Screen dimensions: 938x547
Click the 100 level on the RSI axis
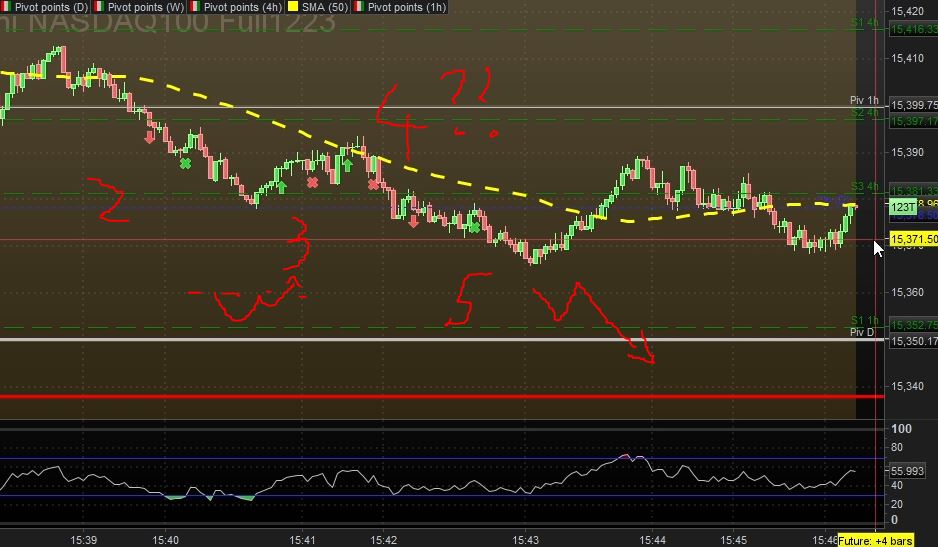(x=902, y=429)
